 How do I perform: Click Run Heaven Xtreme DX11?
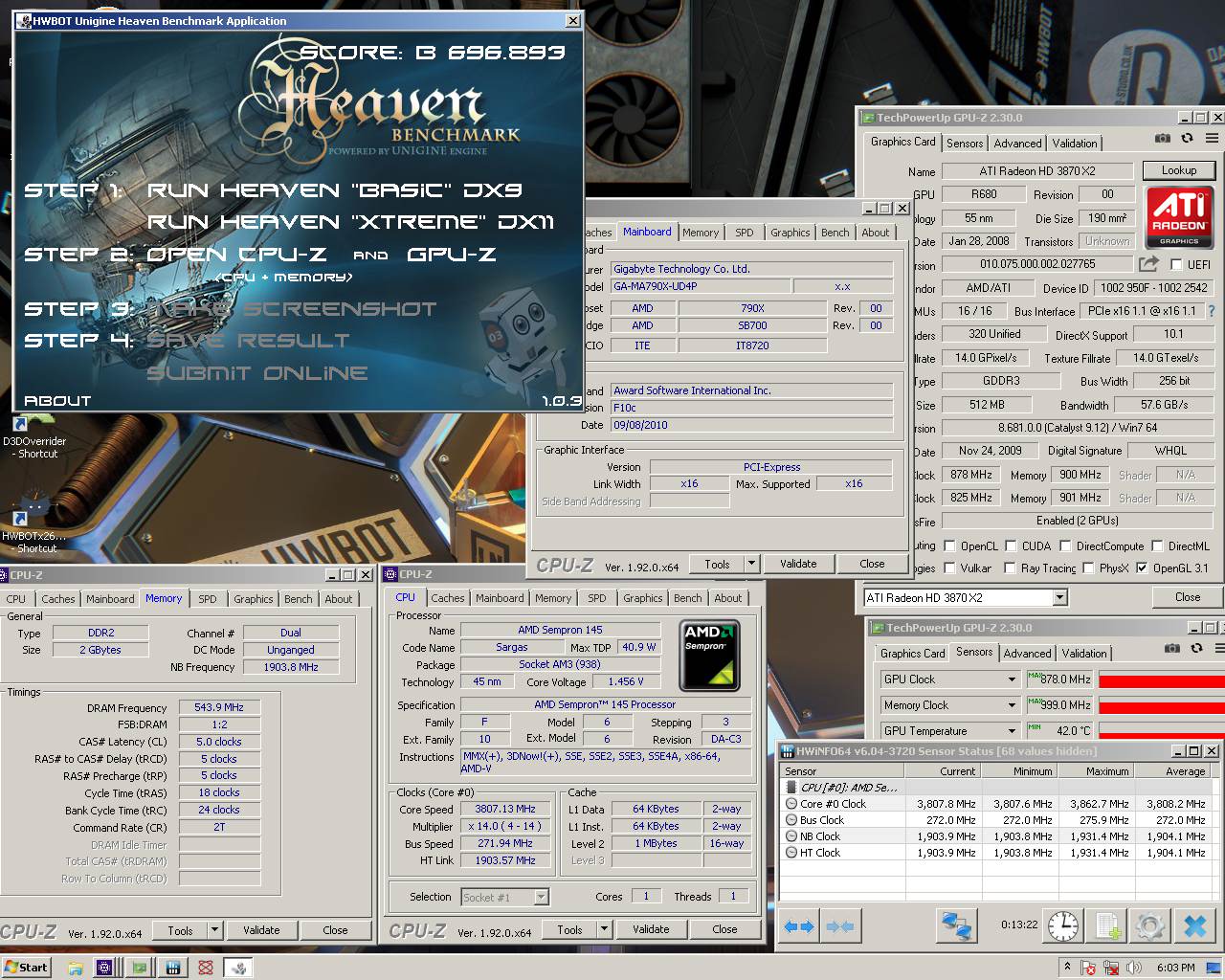(350, 222)
